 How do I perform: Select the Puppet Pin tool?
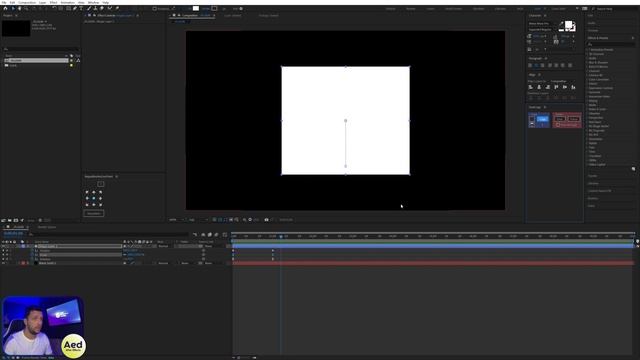[x=117, y=8]
